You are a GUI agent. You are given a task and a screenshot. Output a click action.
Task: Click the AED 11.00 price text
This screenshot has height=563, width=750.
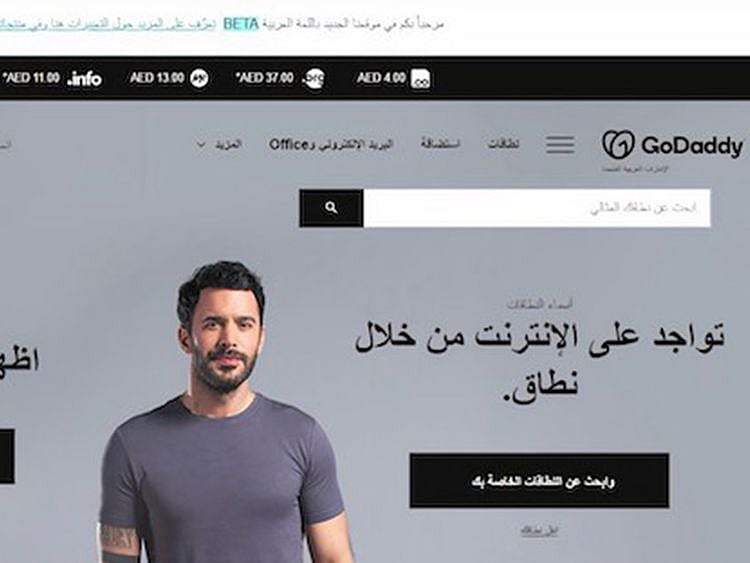(x=31, y=78)
